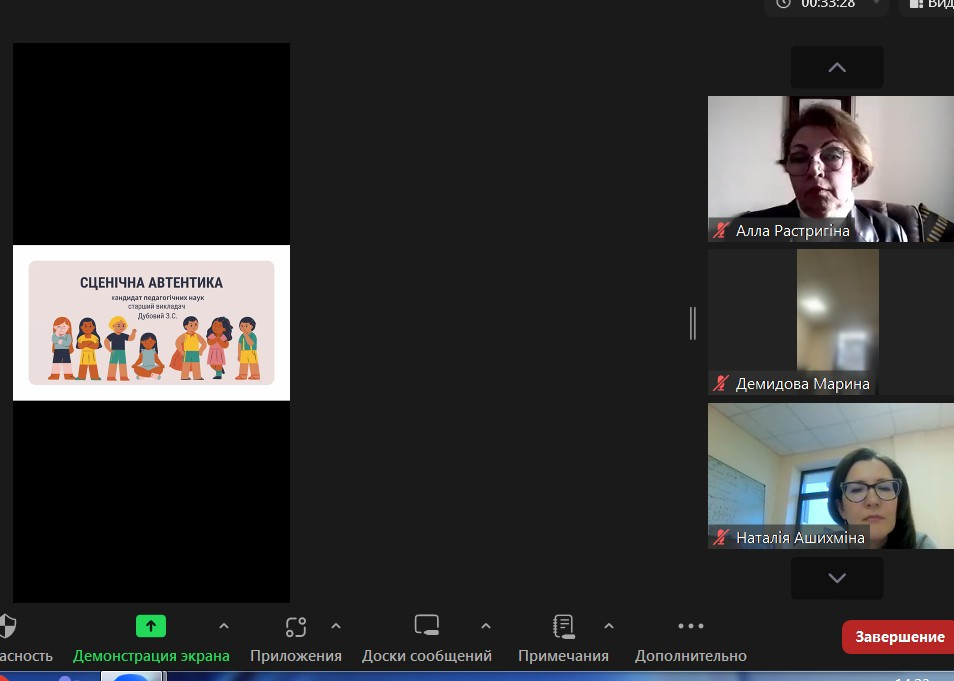Viewport: 954px width, 681px height.
Task: Click the name label Наталія Ашихміна
Action: point(800,537)
